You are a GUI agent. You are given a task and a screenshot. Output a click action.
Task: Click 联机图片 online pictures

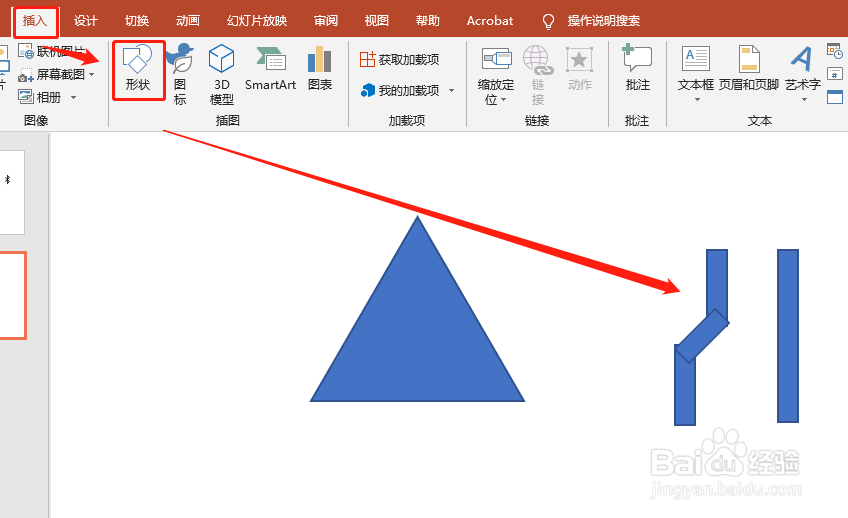point(52,51)
